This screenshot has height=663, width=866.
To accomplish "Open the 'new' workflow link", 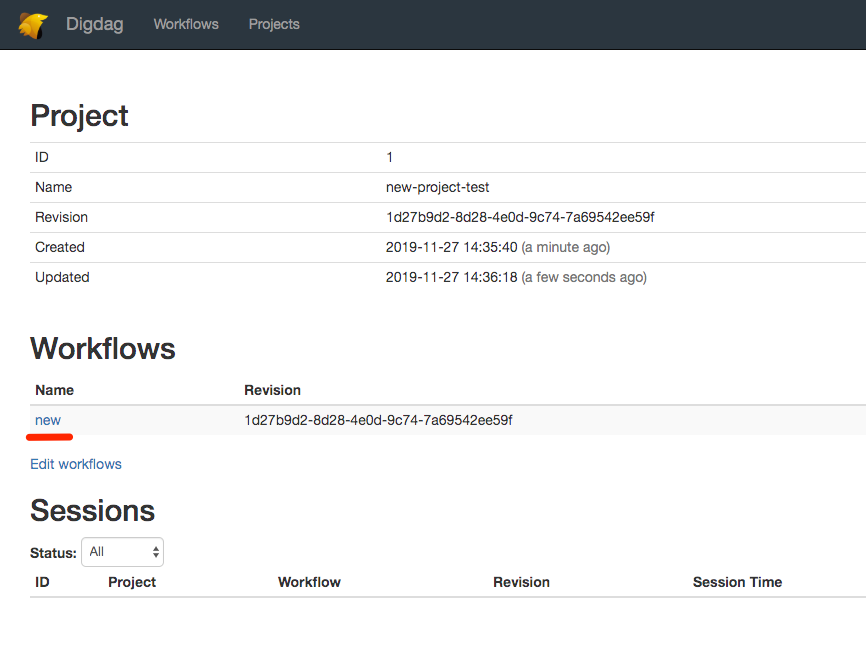I will click(x=48, y=420).
